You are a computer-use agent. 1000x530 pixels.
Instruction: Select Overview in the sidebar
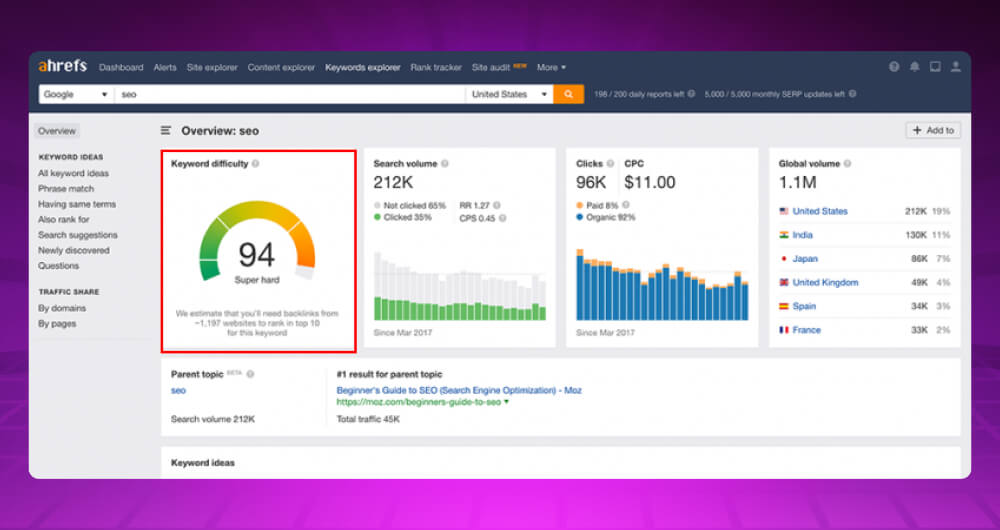57,131
